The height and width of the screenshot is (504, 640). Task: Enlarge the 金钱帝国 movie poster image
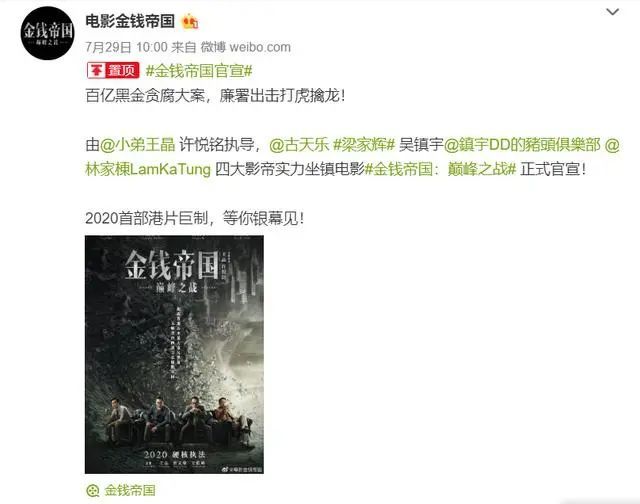pos(174,354)
